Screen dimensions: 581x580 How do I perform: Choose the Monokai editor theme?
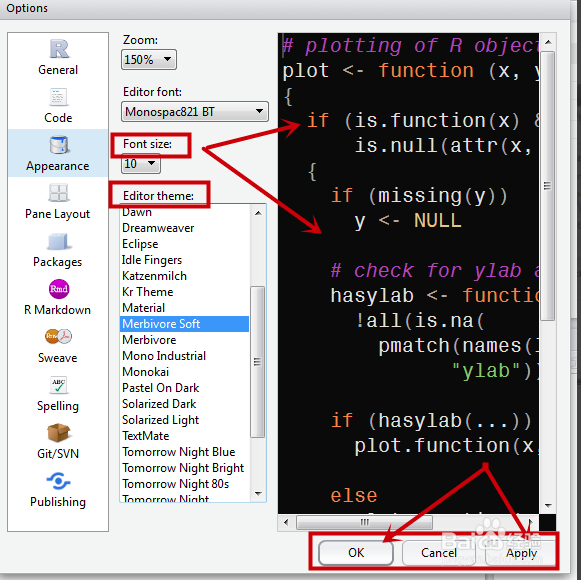pos(146,372)
